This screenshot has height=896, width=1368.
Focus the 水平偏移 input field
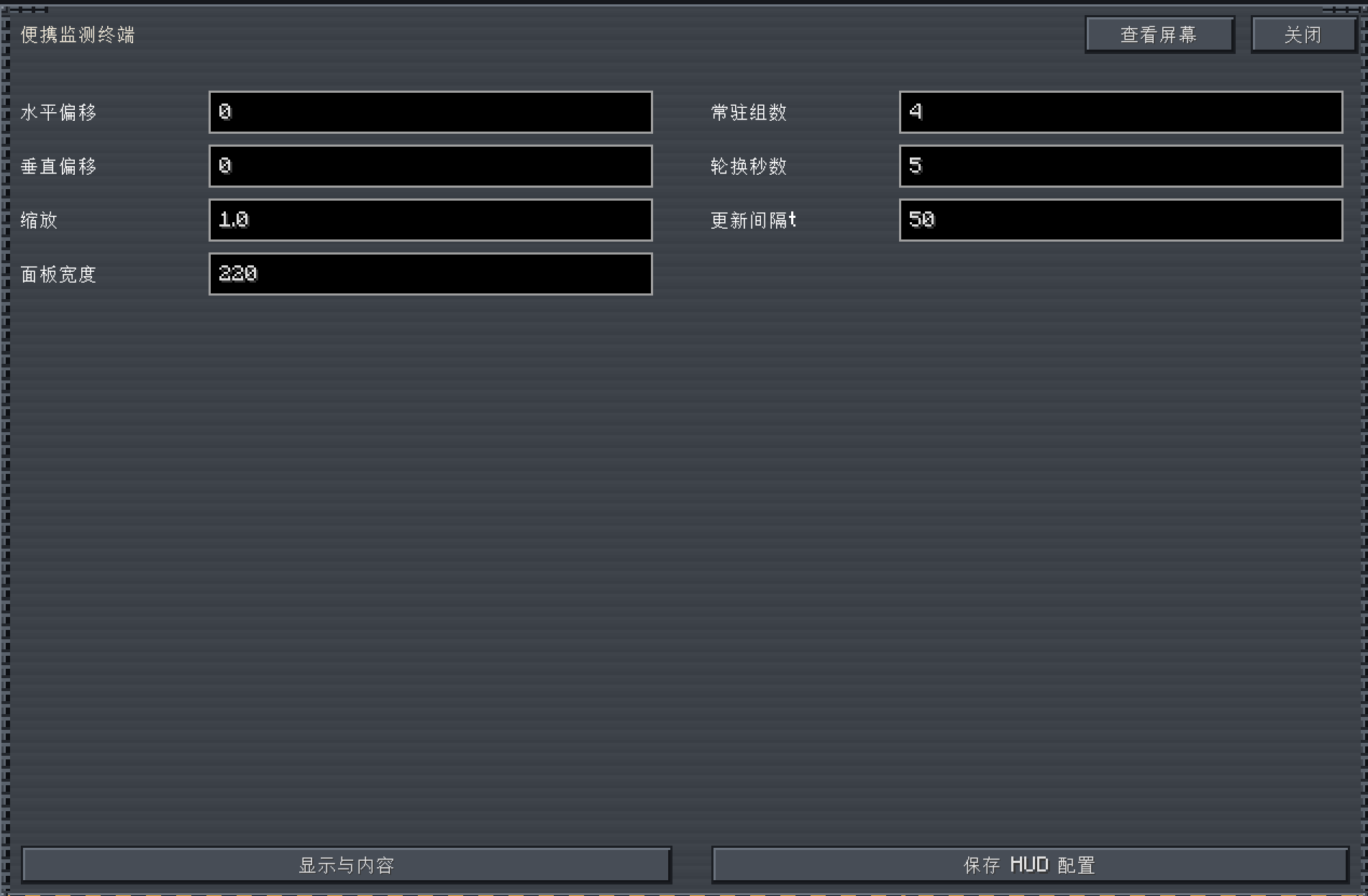point(431,112)
